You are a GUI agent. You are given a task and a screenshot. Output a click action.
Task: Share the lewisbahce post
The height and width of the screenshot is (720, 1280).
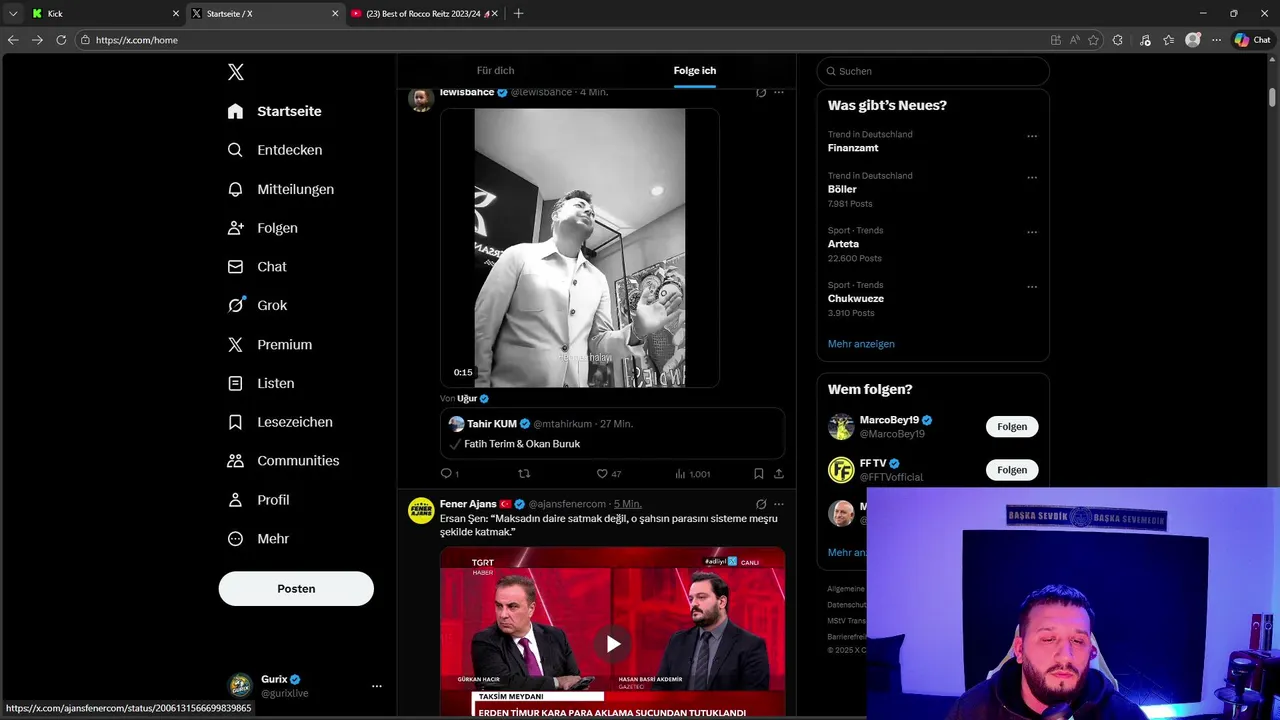[779, 474]
